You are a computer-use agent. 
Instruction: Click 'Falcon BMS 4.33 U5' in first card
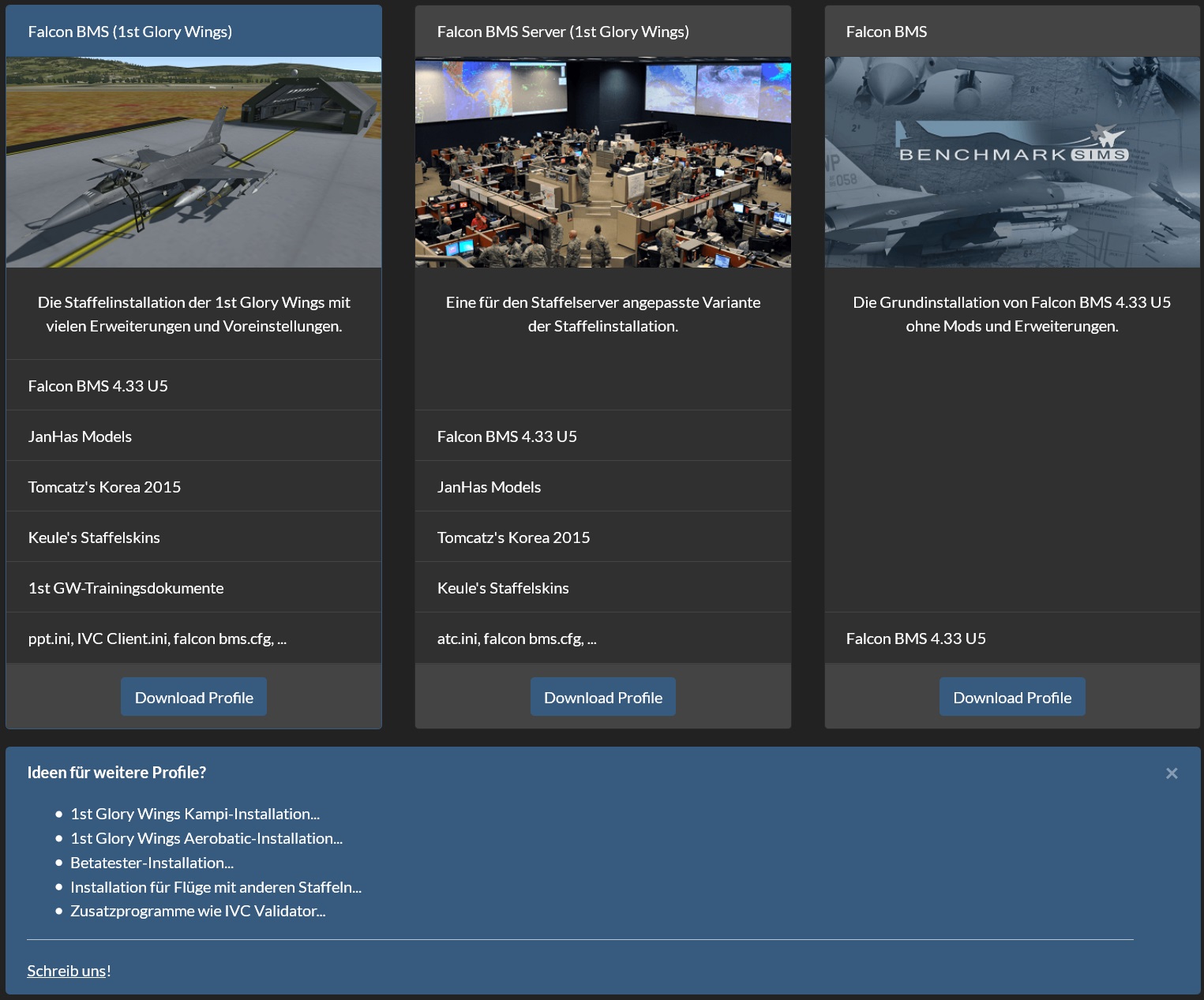[x=193, y=385]
